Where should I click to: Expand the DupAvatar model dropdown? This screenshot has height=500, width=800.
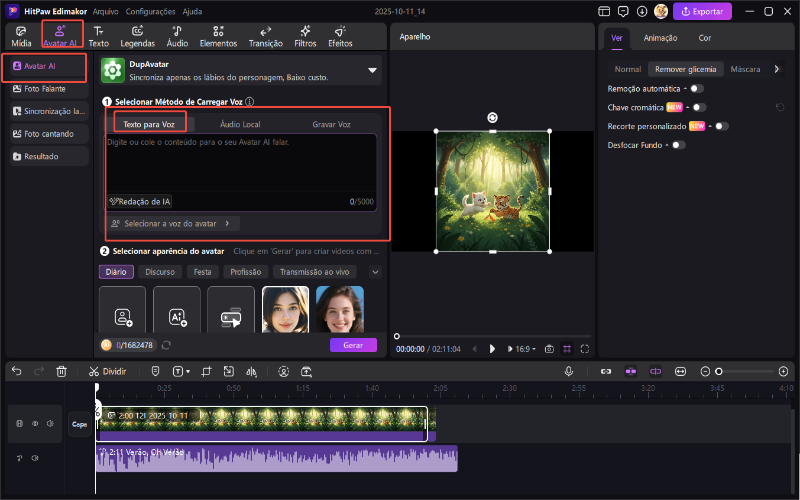(373, 70)
